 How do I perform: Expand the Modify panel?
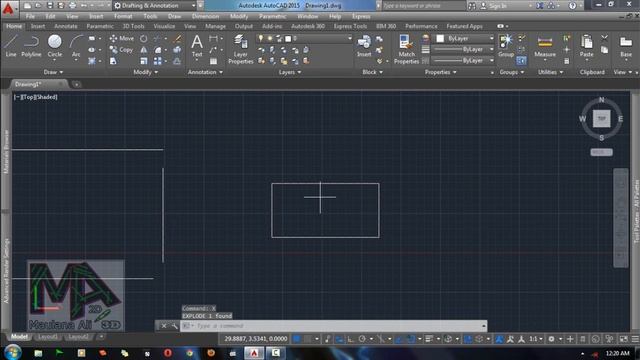point(145,72)
